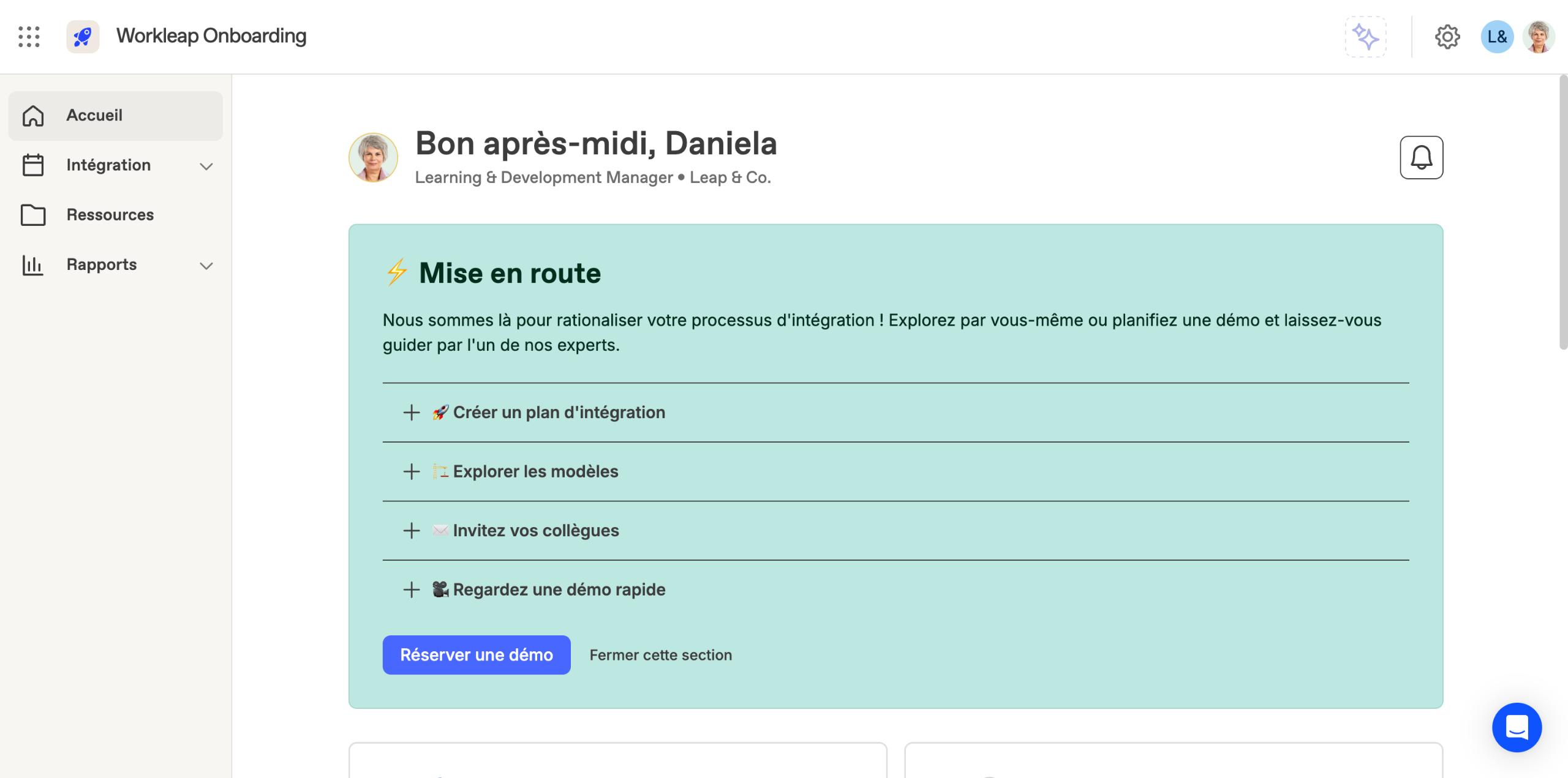Open the user profile photo in header
The image size is (1568, 778).
1538,37
